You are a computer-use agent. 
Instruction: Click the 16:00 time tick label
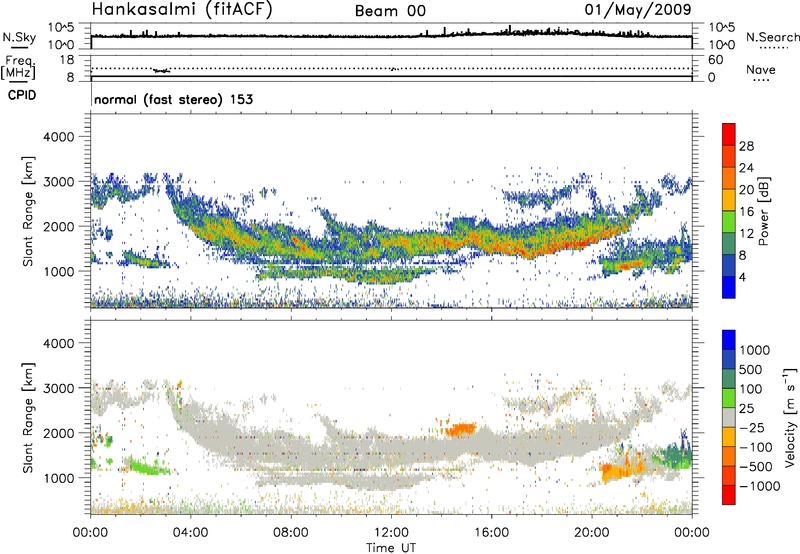[x=492, y=533]
